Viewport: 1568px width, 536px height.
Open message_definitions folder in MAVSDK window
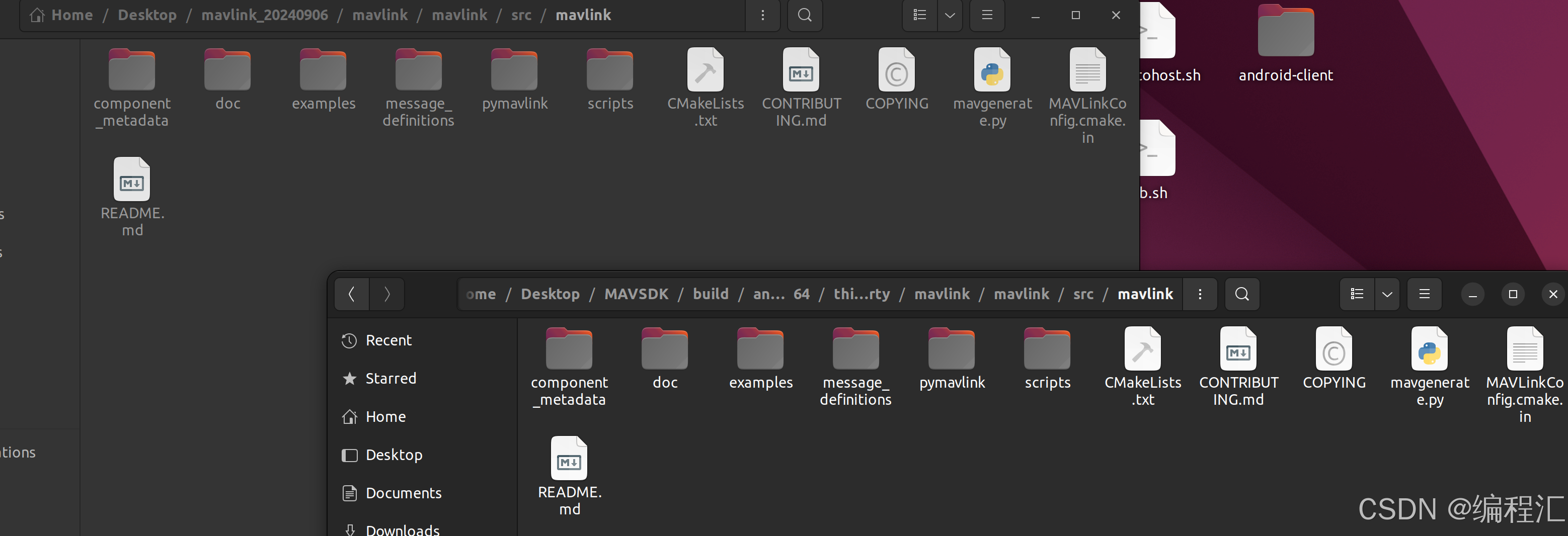click(x=856, y=366)
